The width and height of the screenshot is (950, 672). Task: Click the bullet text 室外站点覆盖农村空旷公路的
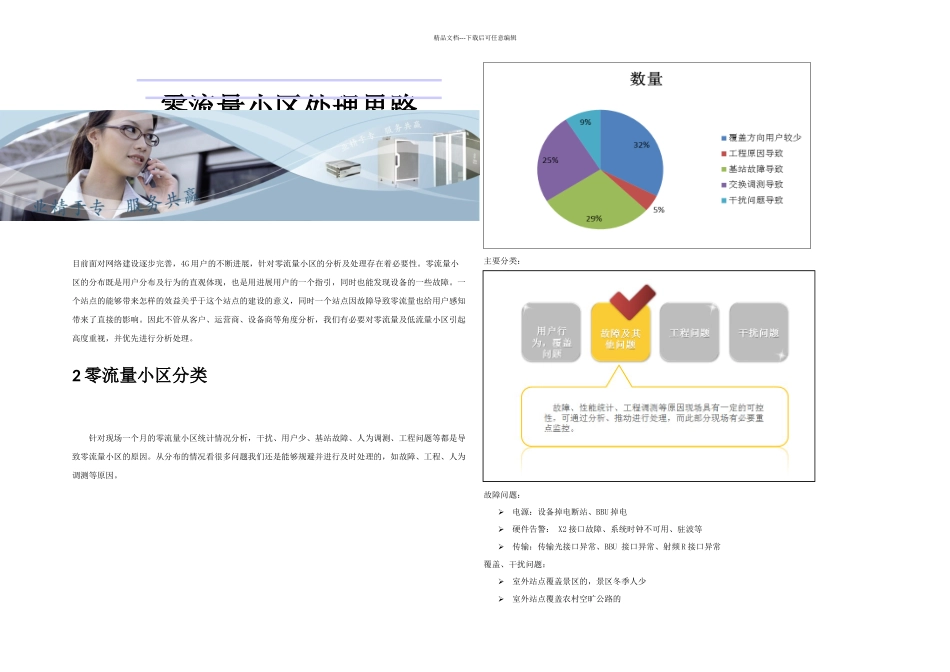pos(566,599)
